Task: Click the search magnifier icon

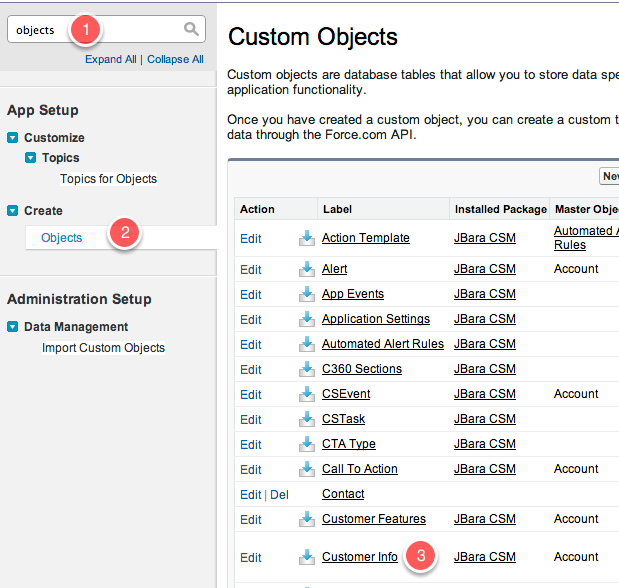Action: 191,29
